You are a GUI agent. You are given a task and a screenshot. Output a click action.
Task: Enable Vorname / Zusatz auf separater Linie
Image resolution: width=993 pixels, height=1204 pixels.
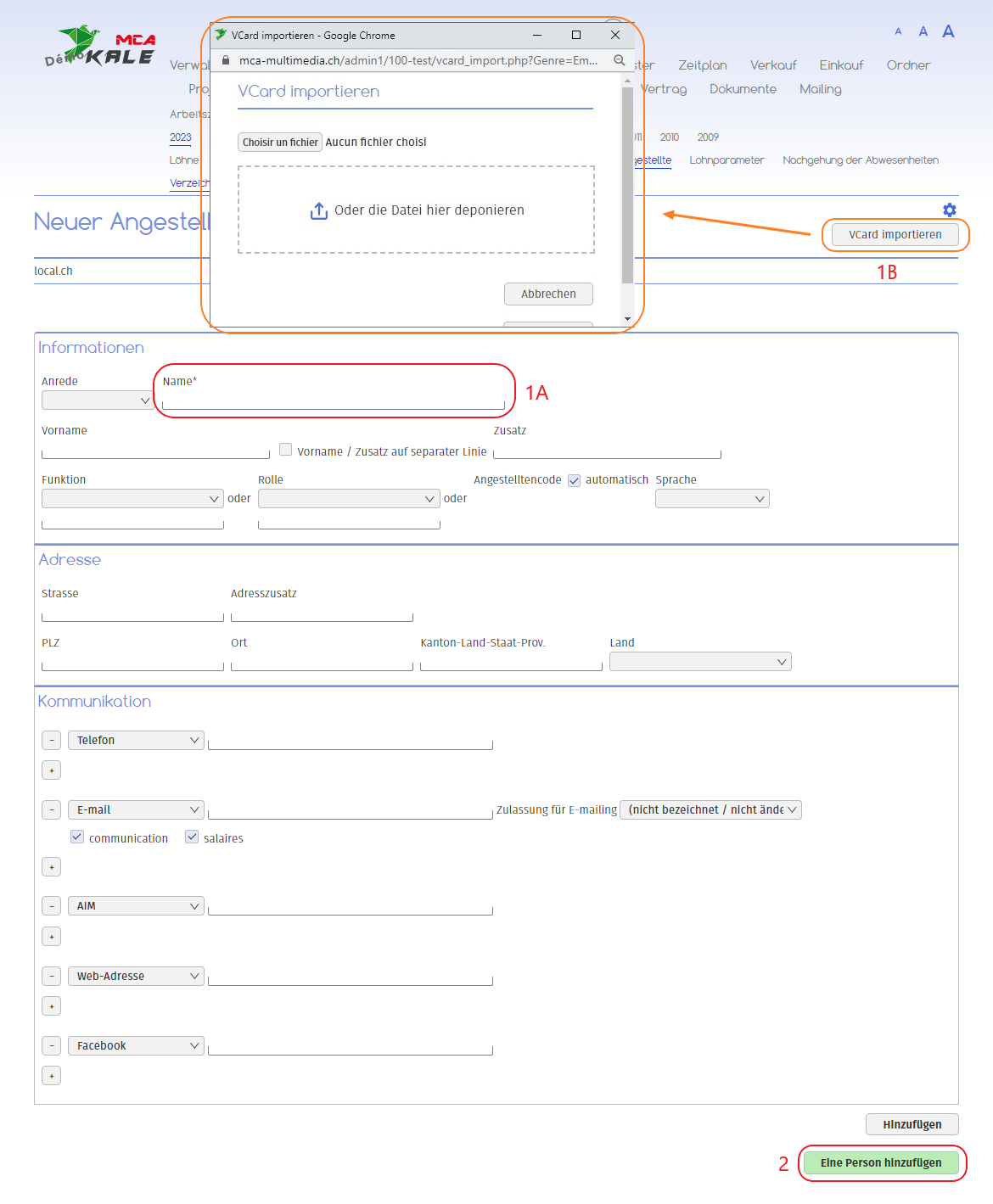(x=286, y=450)
